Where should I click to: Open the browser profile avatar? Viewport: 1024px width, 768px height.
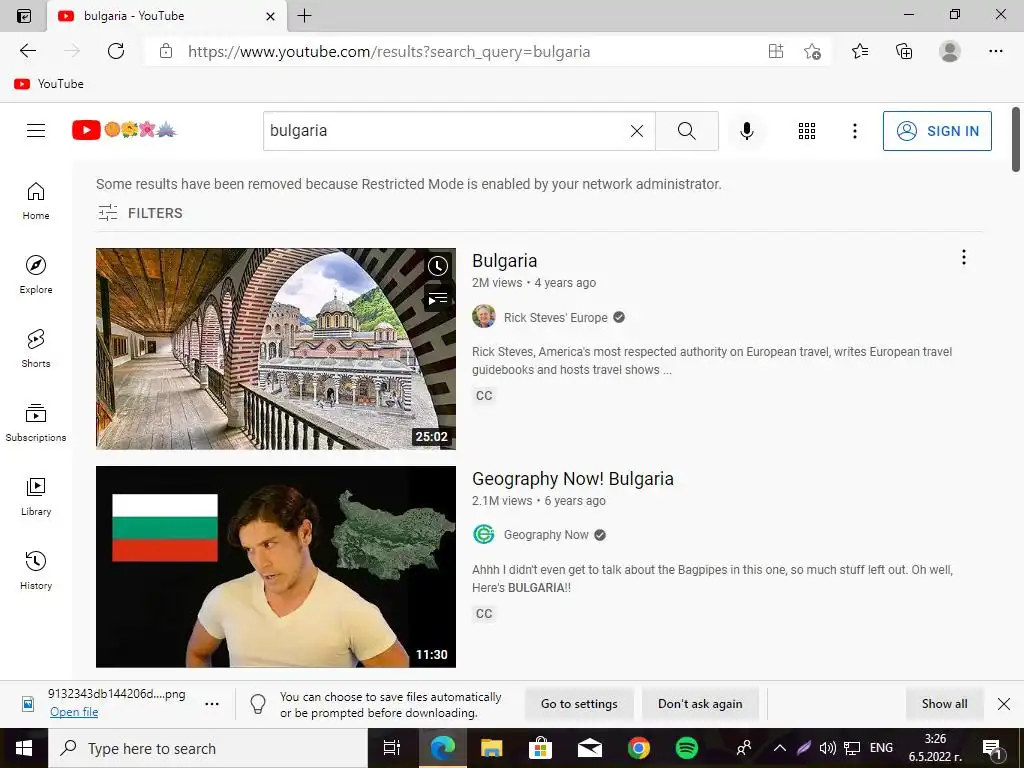[950, 51]
